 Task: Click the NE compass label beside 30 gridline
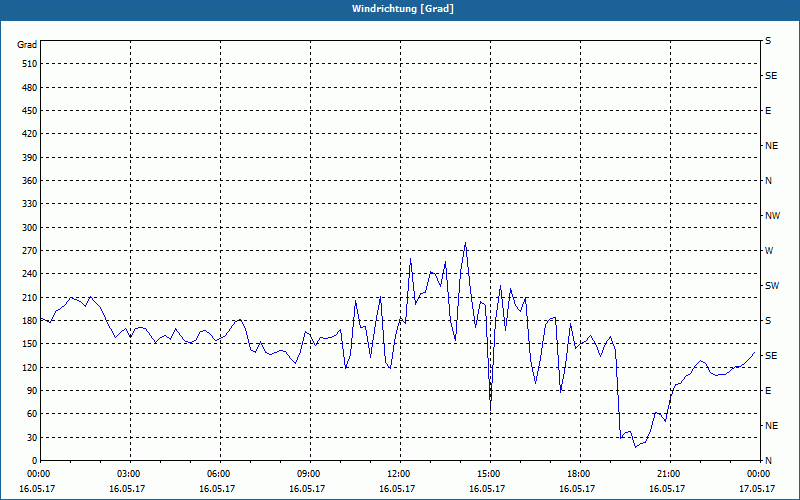tap(771, 426)
